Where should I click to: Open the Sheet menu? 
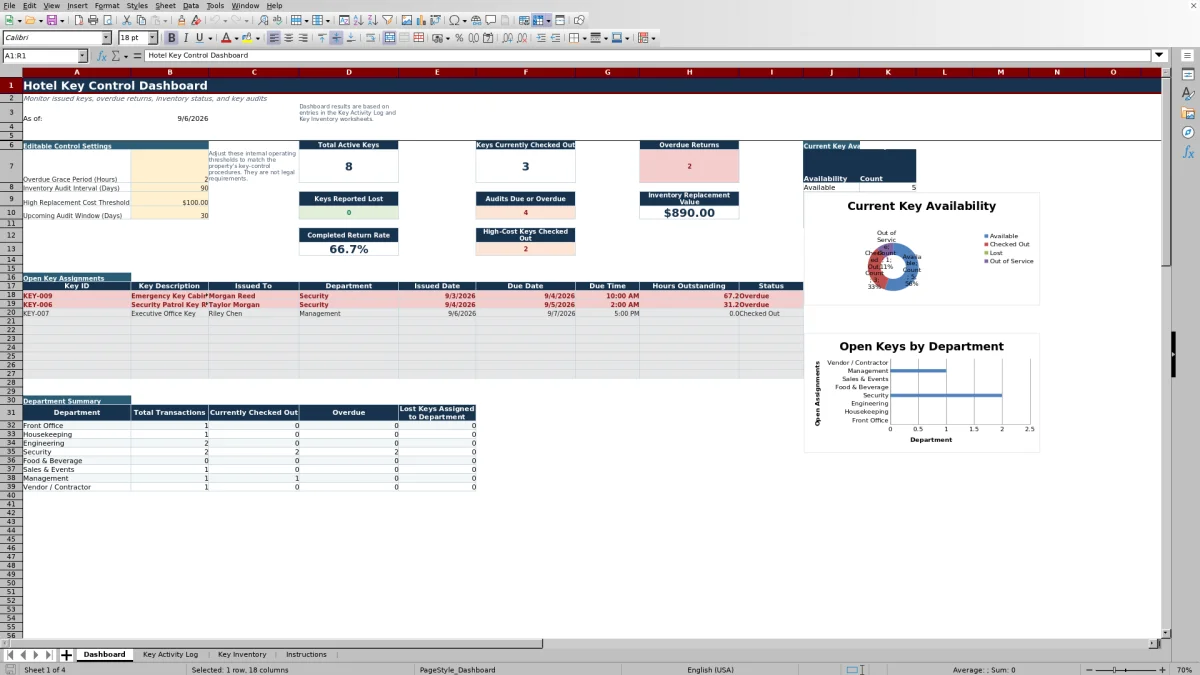[x=165, y=5]
